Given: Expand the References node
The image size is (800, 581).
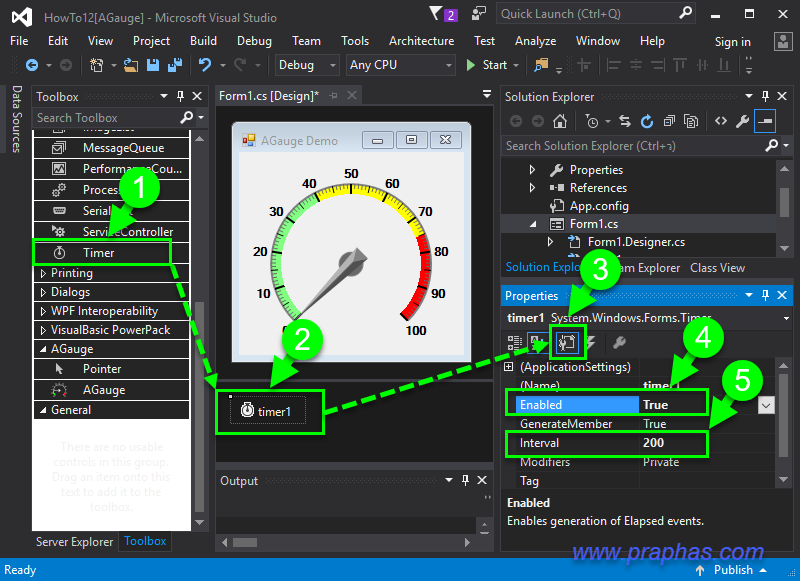Looking at the screenshot, I should 532,188.
